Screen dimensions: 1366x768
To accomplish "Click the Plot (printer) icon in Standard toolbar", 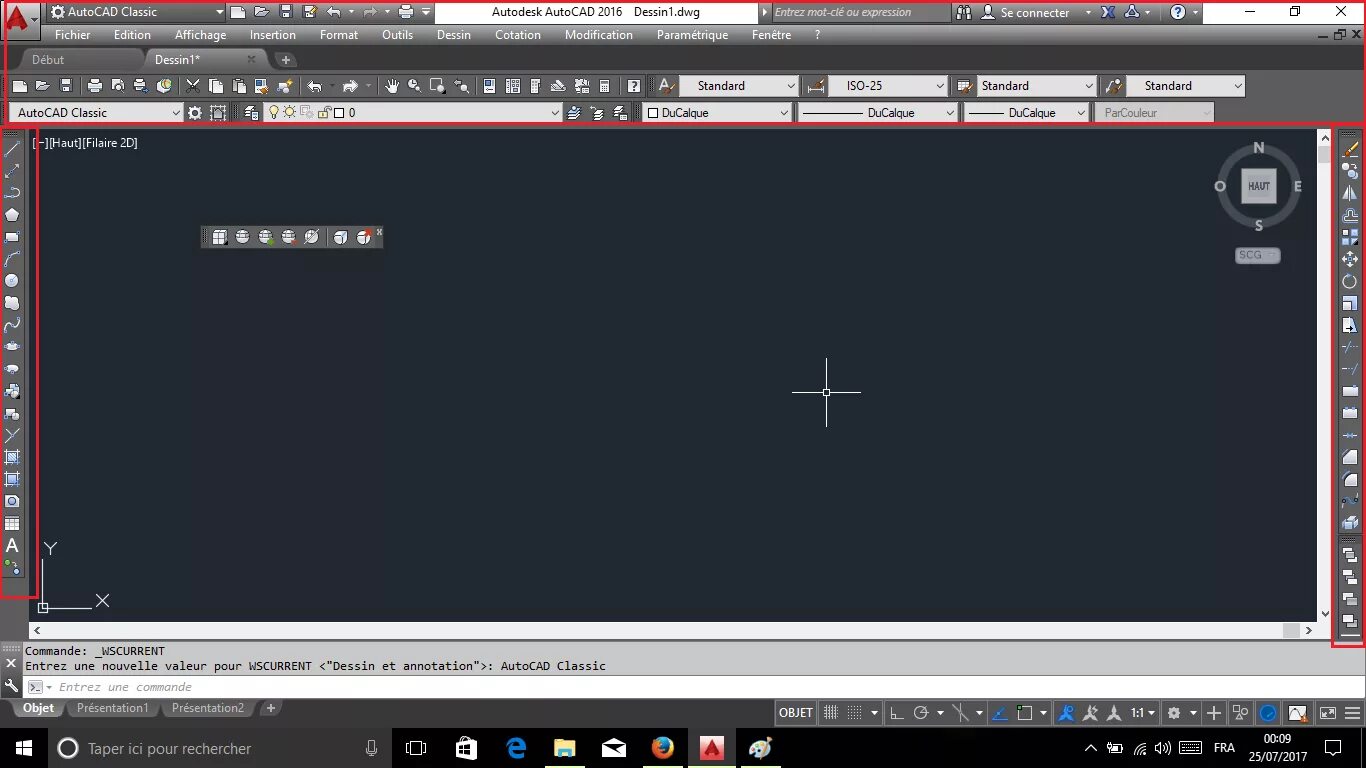I will point(95,86).
